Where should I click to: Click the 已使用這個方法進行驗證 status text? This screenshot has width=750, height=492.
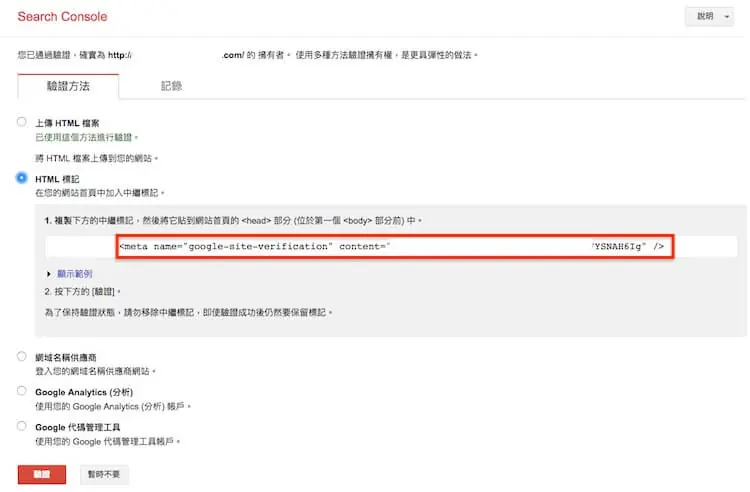[x=87, y=138]
